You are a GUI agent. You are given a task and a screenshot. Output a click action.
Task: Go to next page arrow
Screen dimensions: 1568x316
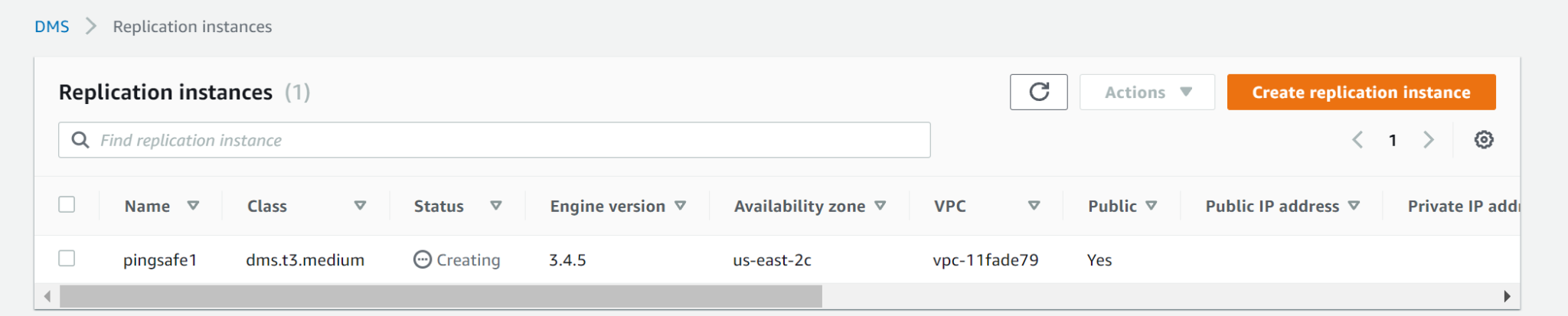point(1429,140)
